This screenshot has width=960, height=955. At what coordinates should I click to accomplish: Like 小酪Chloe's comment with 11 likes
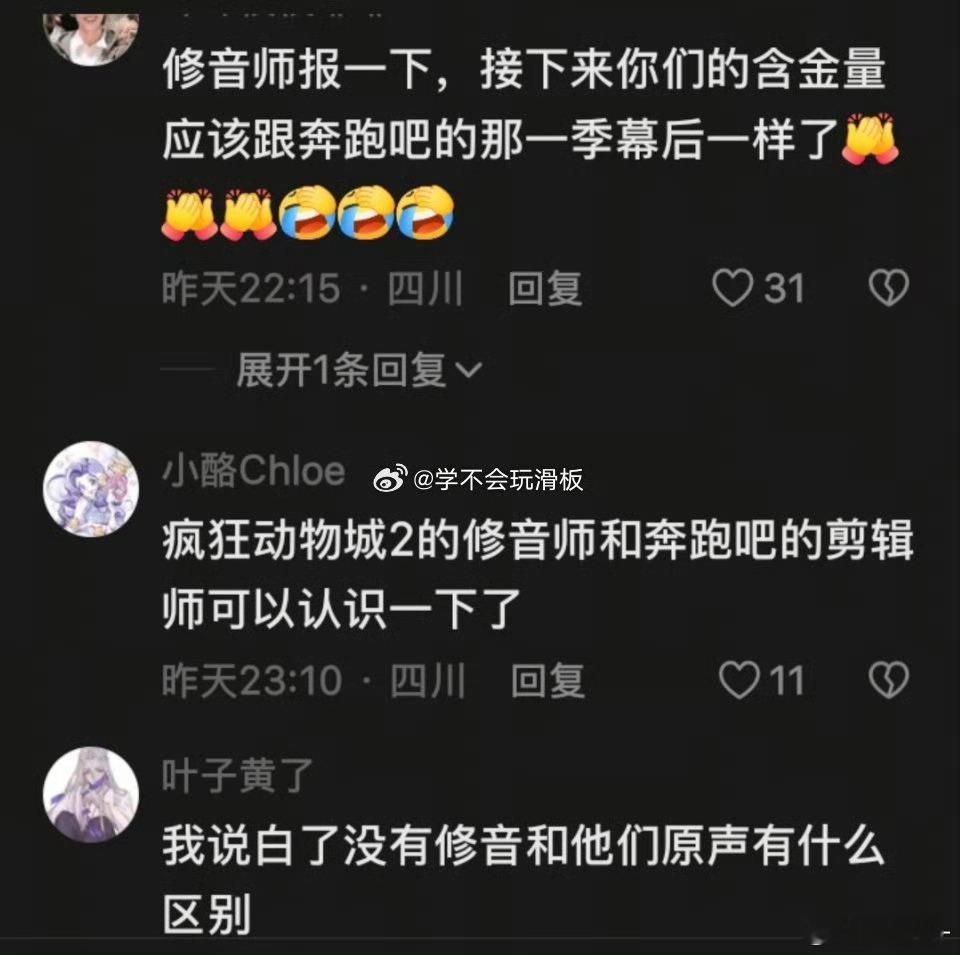[x=738, y=680]
